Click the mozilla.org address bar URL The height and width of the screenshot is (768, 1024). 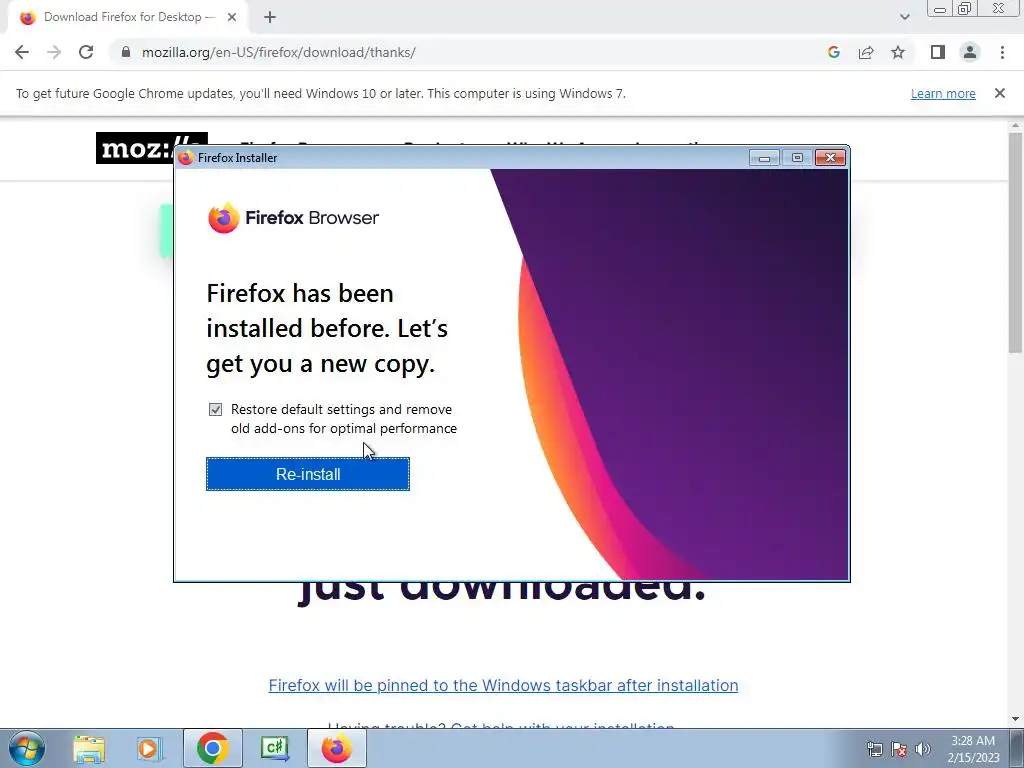pos(279,52)
